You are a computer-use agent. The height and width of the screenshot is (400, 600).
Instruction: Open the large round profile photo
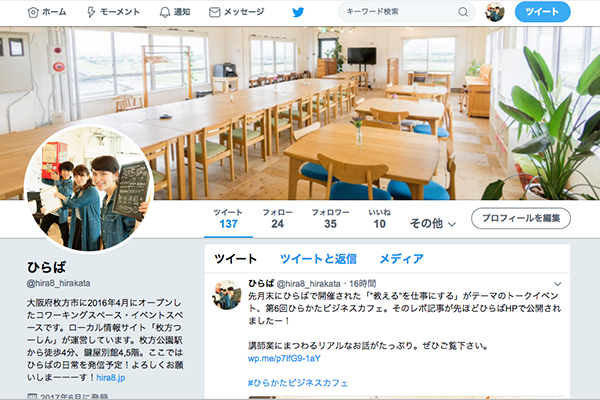pyautogui.click(x=89, y=189)
